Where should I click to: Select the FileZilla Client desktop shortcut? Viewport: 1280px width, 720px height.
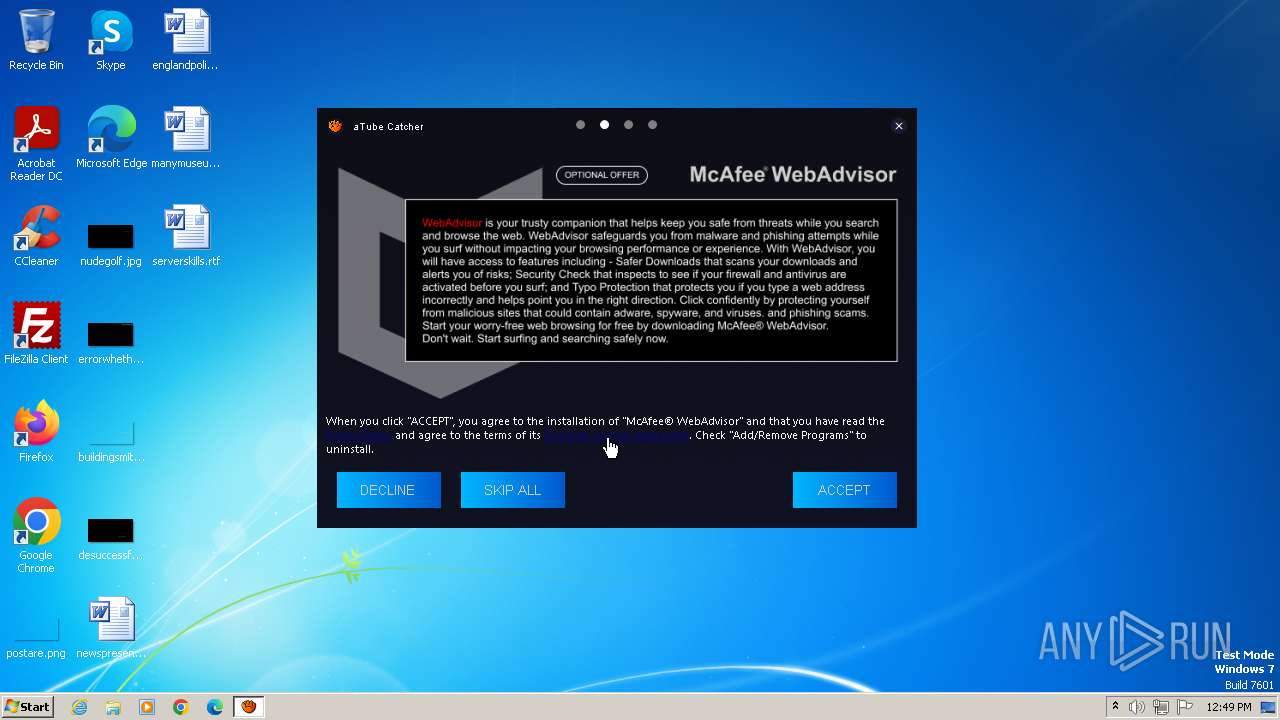coord(36,334)
